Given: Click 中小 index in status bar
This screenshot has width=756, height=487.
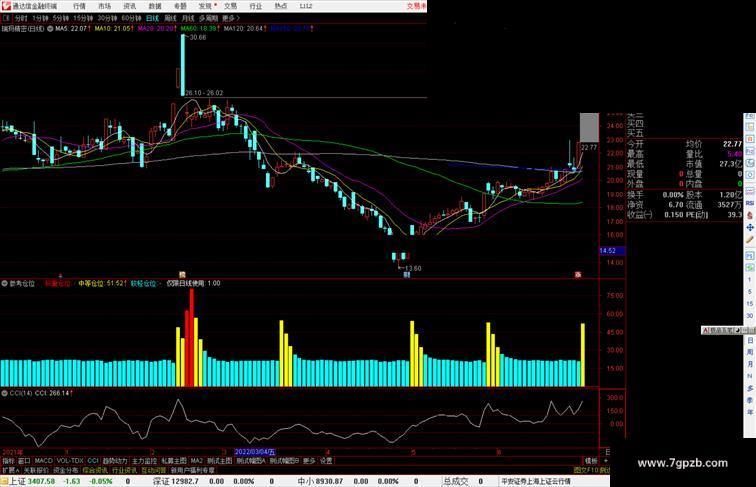Looking at the screenshot, I should point(306,481).
